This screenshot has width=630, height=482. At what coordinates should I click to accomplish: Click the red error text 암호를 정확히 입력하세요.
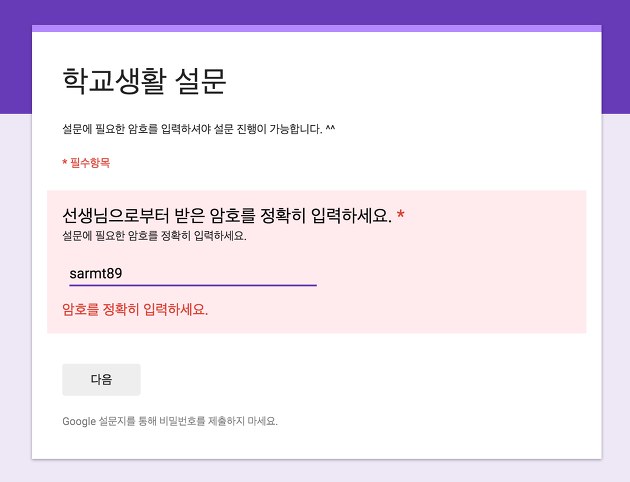click(135, 309)
